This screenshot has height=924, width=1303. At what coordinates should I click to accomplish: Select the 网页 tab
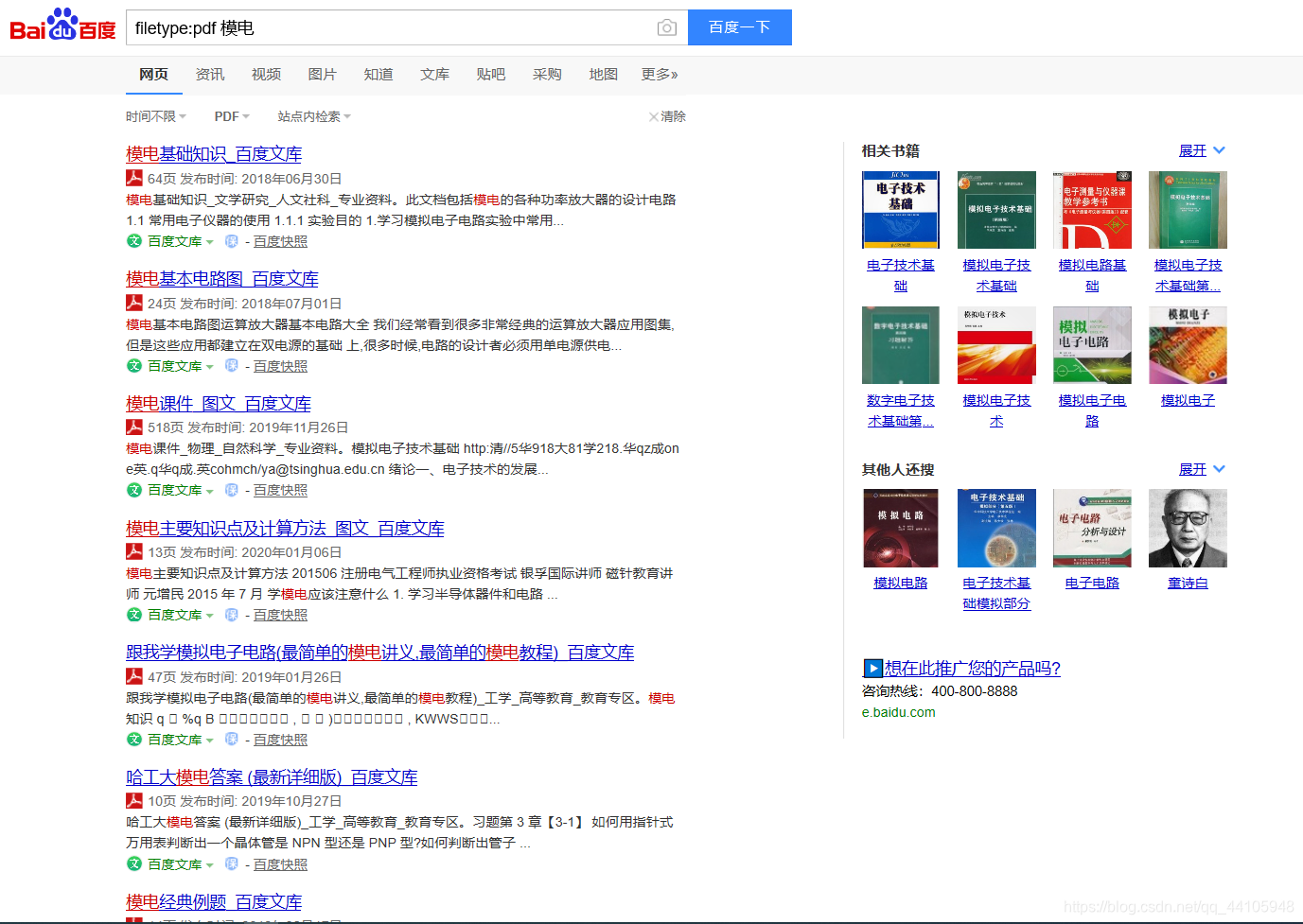(x=153, y=74)
